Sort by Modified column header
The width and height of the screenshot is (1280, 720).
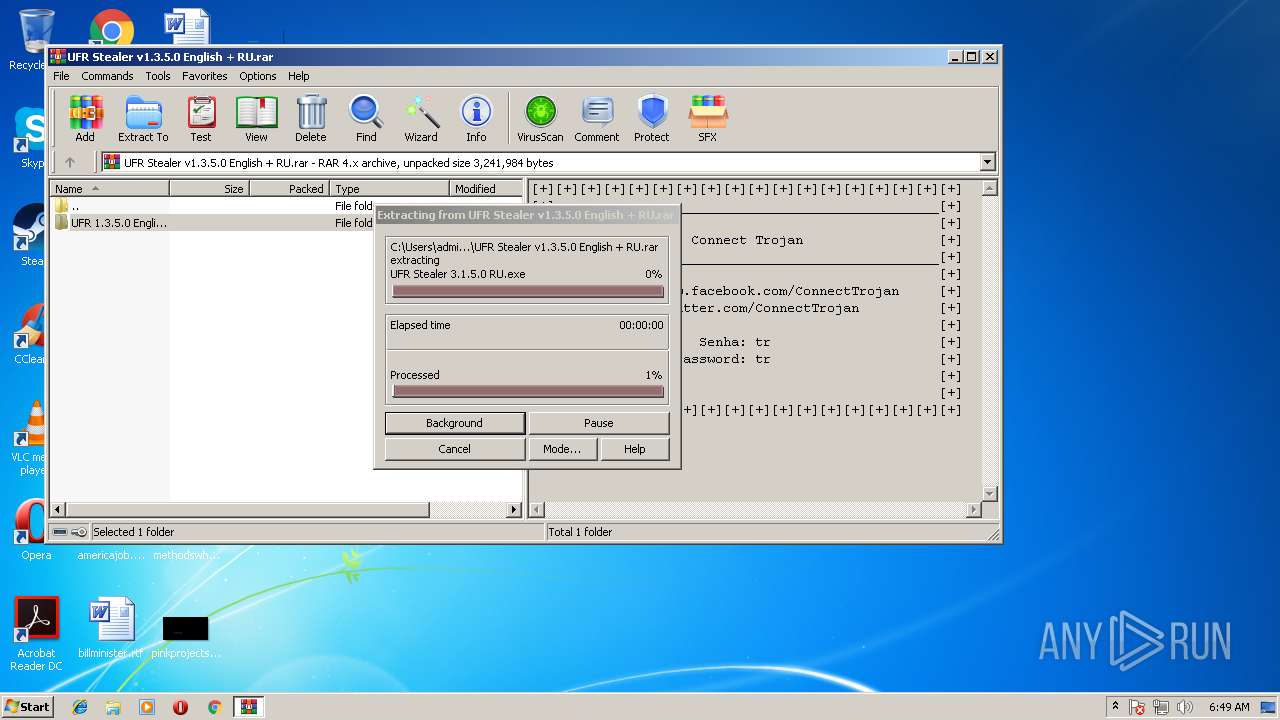click(486, 188)
